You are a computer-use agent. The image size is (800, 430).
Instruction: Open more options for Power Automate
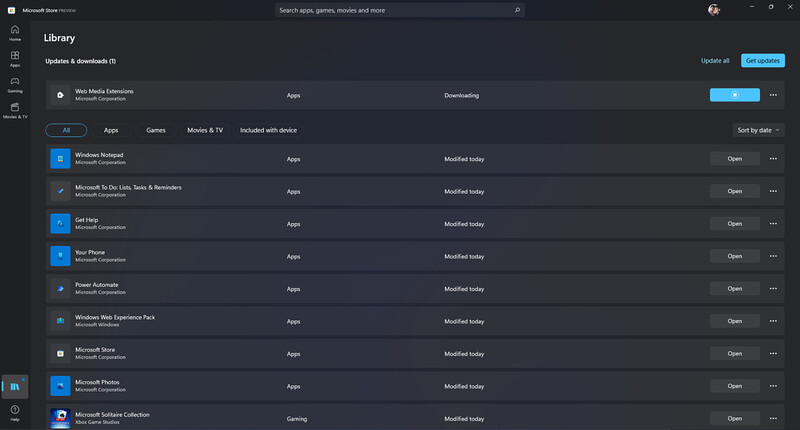click(x=773, y=289)
